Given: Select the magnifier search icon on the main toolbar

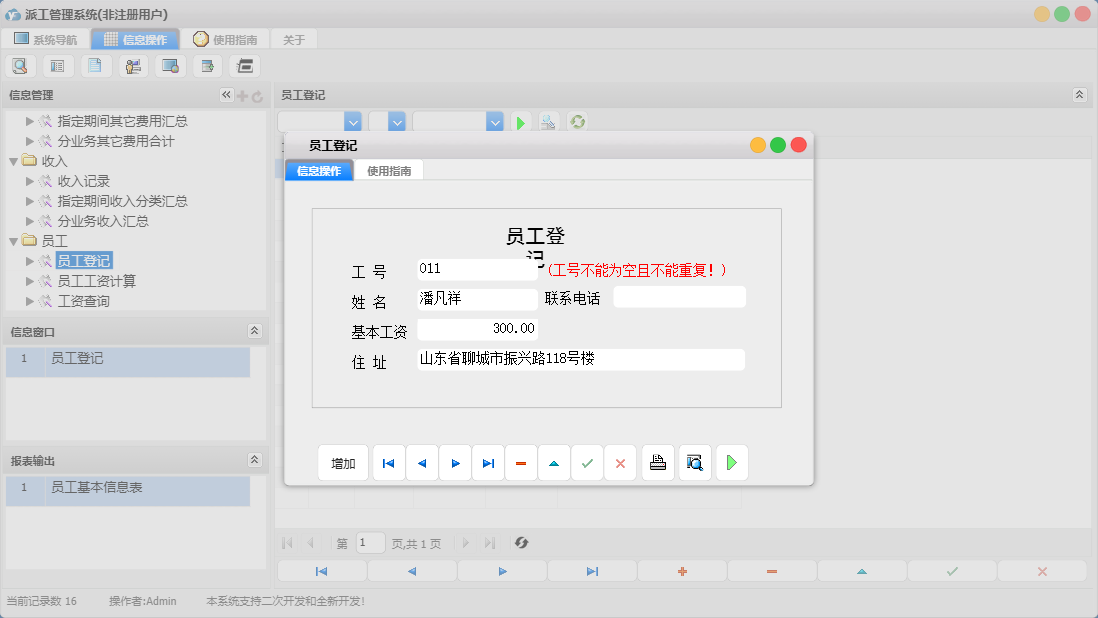Looking at the screenshot, I should [x=20, y=65].
